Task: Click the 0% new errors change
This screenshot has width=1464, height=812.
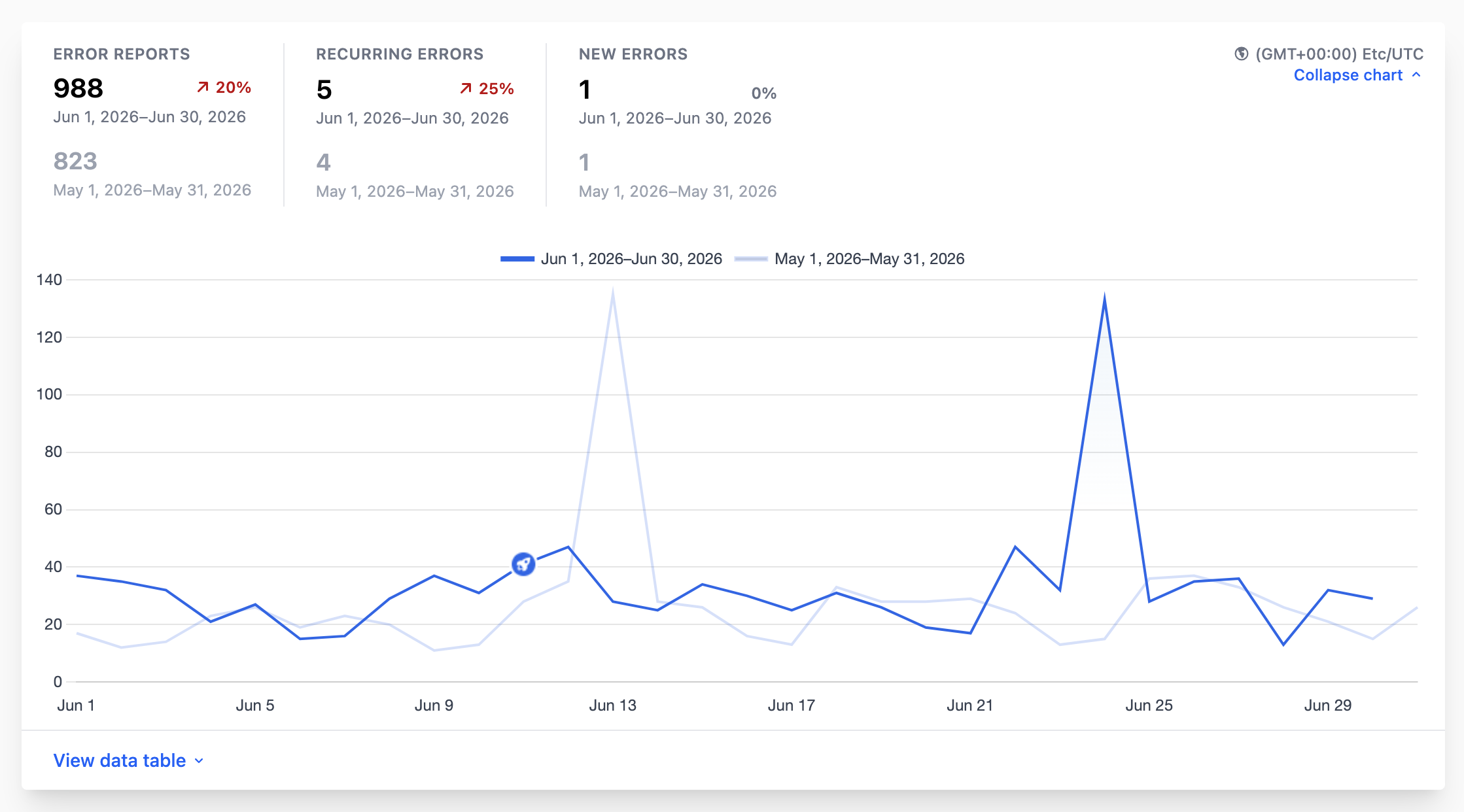Action: pos(763,93)
